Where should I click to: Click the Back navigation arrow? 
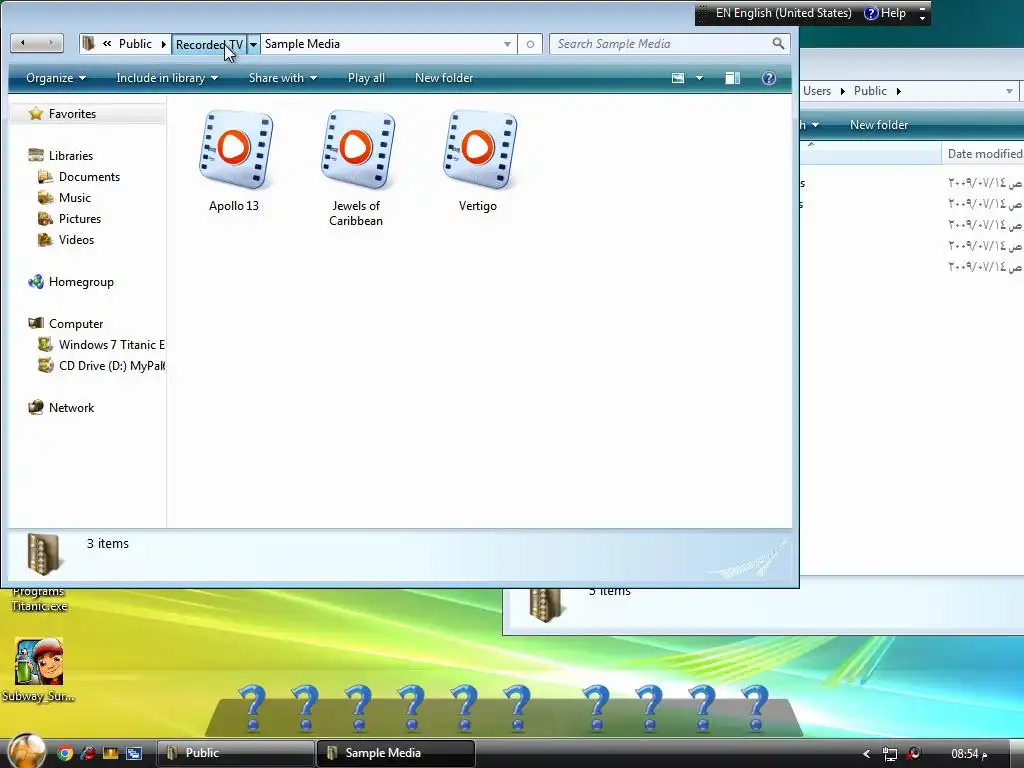[x=24, y=44]
